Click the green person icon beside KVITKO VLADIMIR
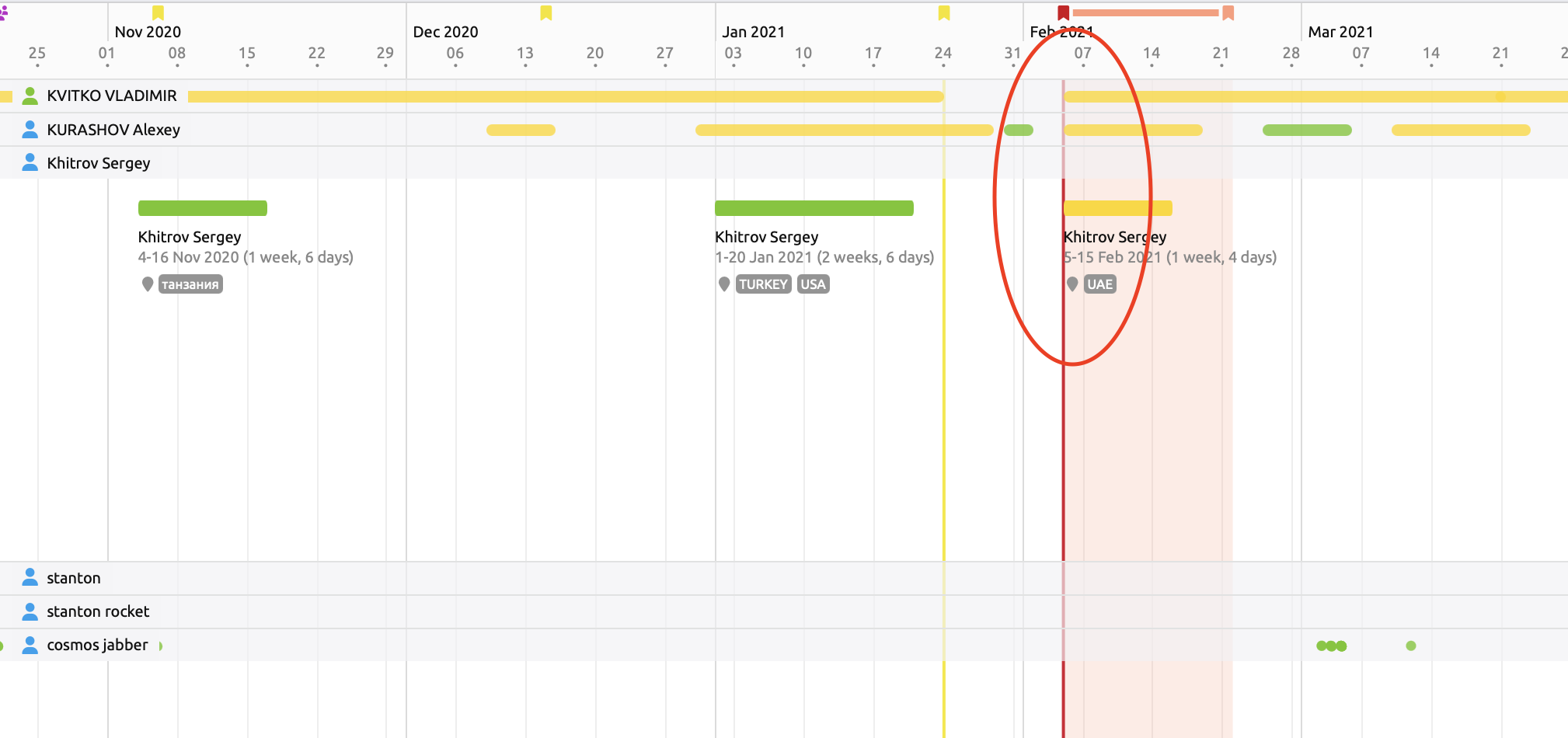This screenshot has height=738, width=1568. pyautogui.click(x=30, y=96)
